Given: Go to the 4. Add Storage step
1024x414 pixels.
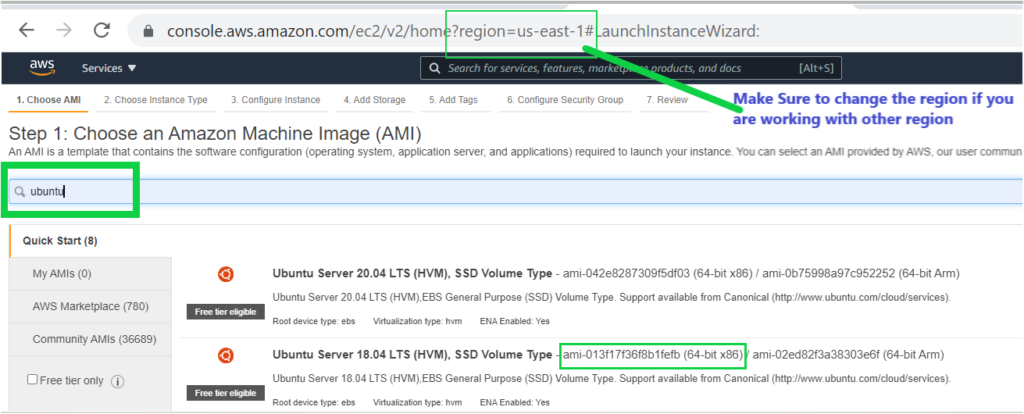Looking at the screenshot, I should [x=374, y=100].
